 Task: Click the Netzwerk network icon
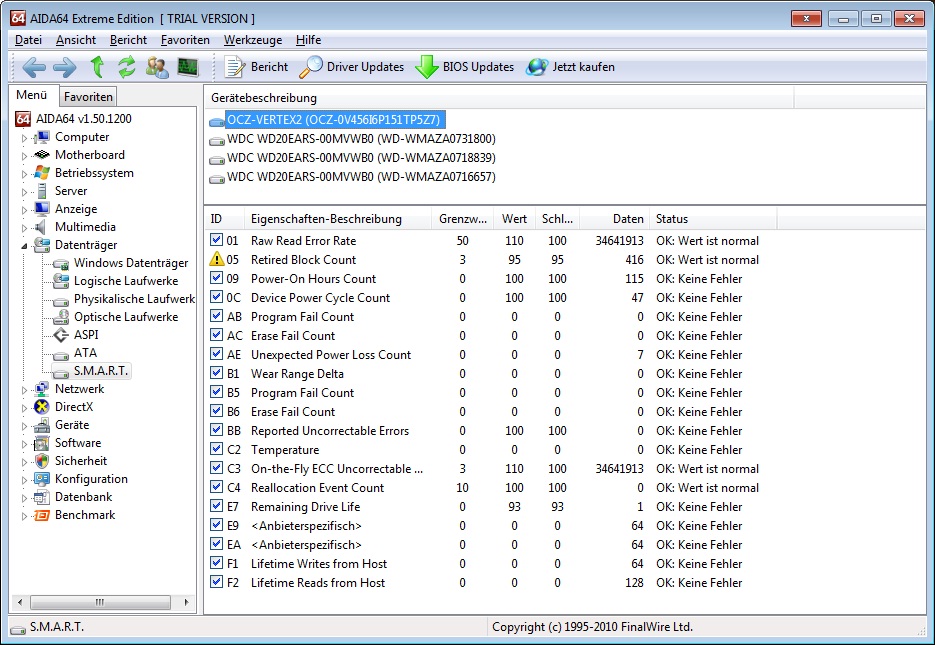click(42, 389)
